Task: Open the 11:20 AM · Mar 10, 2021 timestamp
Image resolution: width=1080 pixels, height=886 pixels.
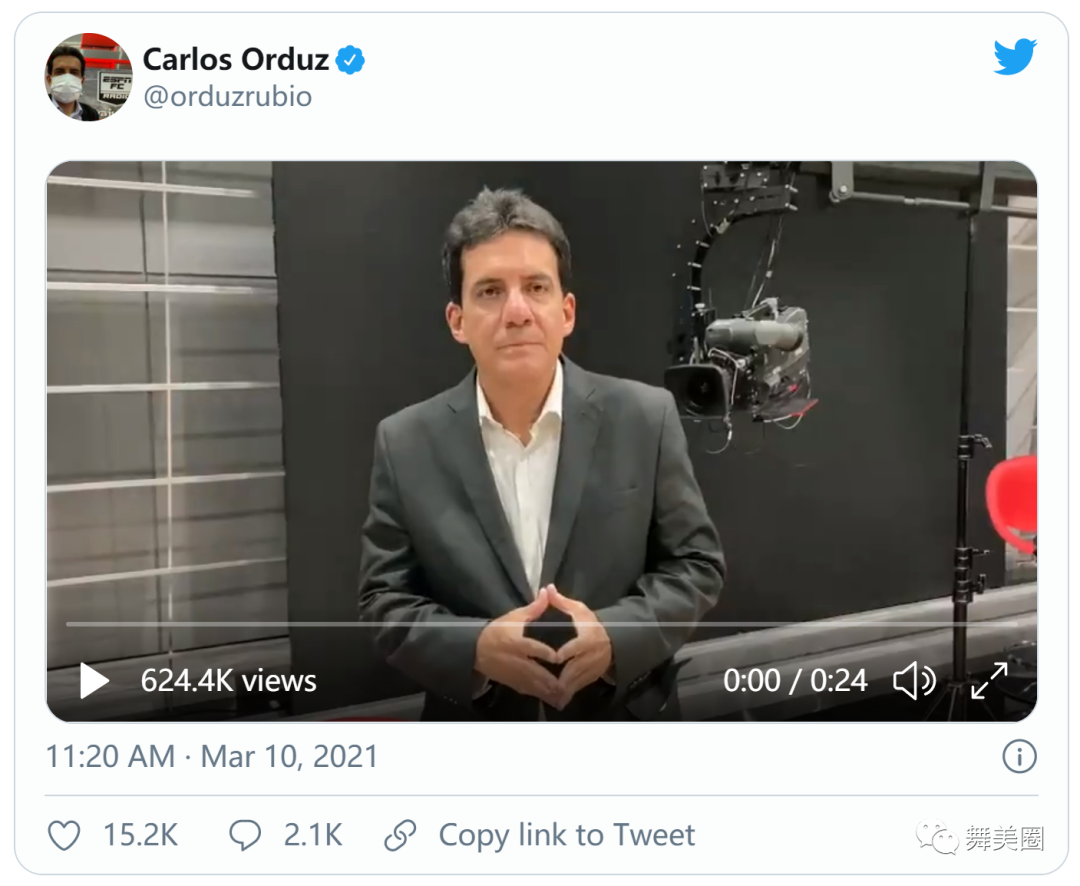Action: [212, 756]
